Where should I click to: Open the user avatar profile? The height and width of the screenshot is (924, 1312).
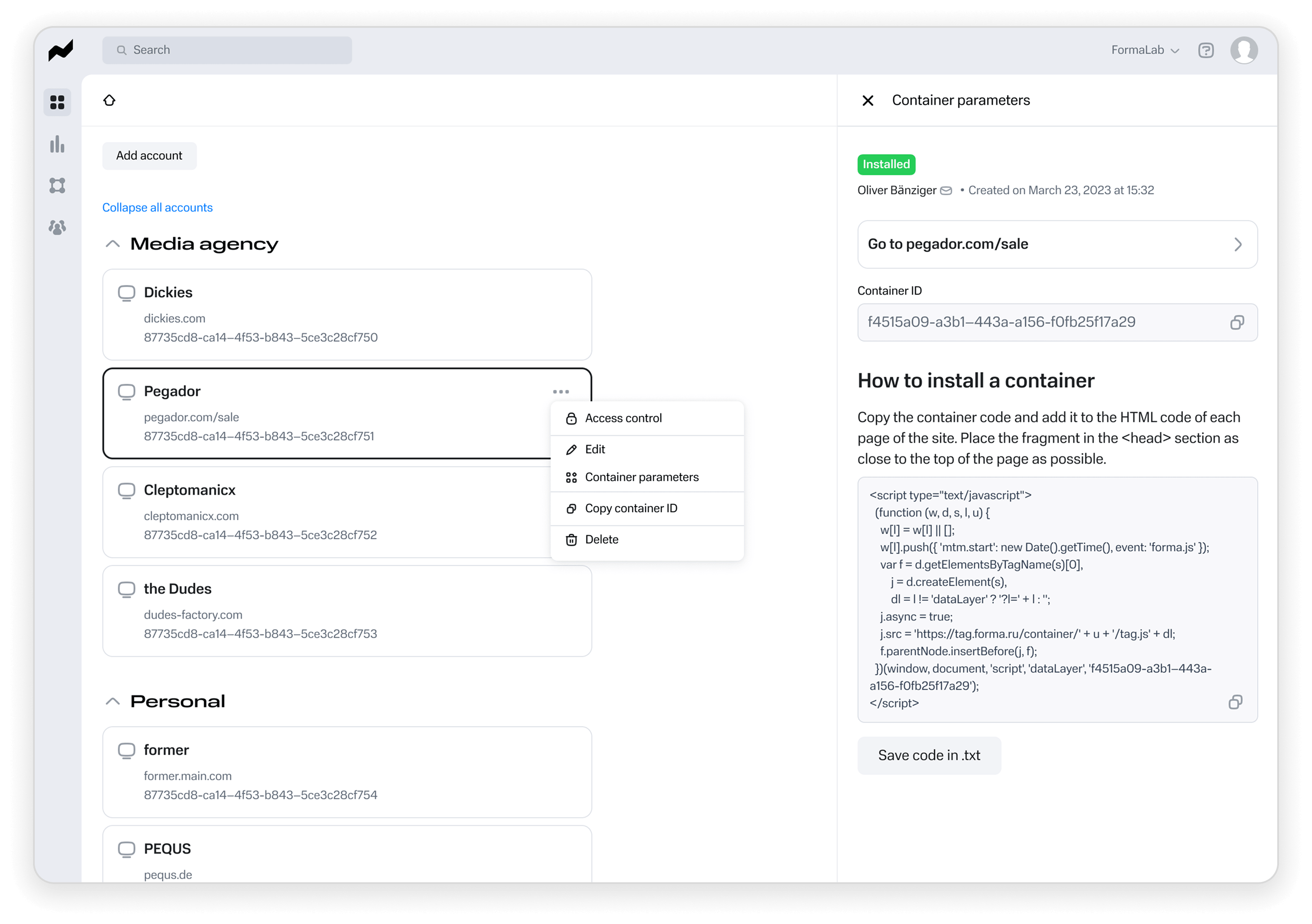click(x=1244, y=50)
